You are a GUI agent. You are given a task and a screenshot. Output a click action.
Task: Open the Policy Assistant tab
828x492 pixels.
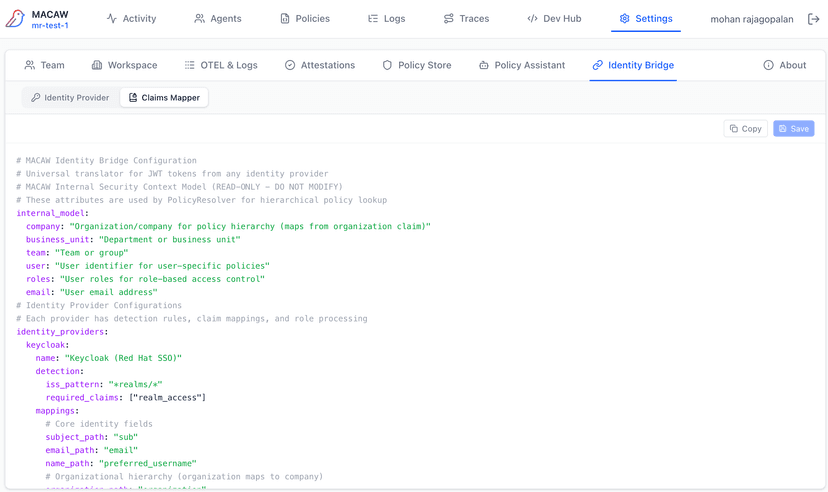coord(522,65)
